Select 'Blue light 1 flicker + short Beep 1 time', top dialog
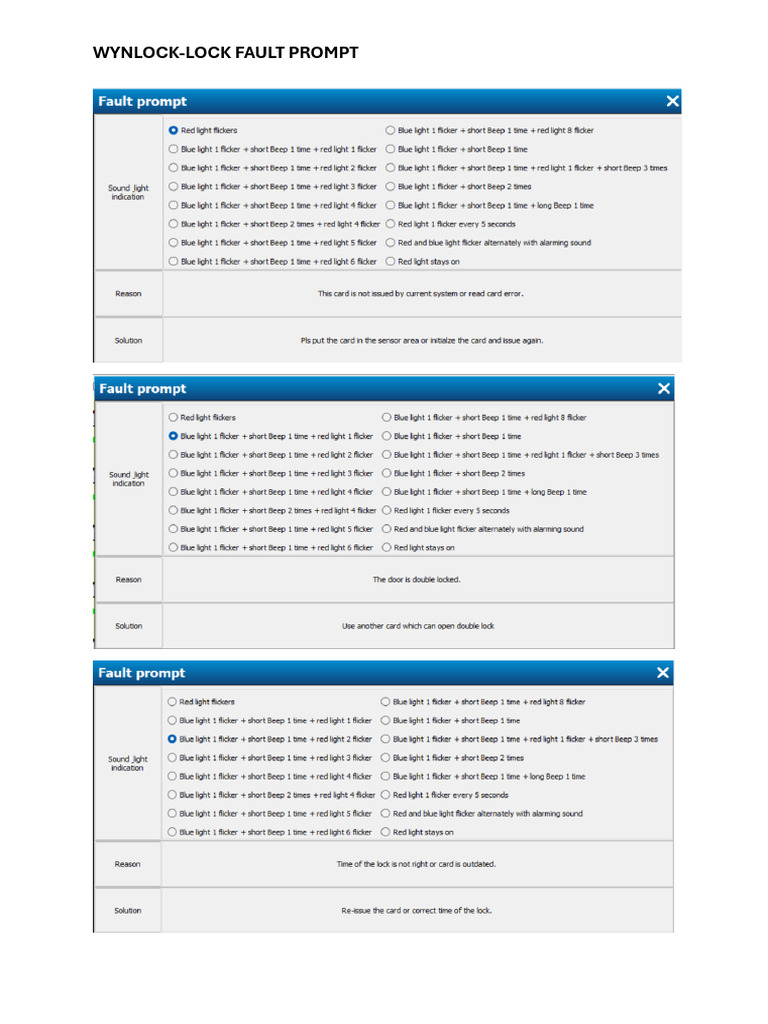The image size is (768, 1024). (390, 149)
